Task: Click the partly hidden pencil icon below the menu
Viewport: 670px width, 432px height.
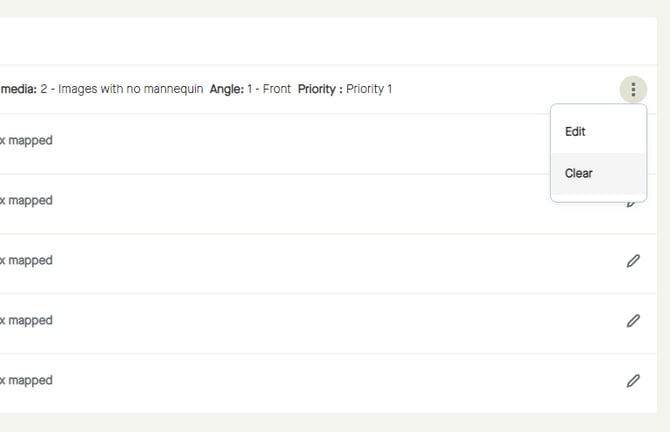Action: pyautogui.click(x=631, y=204)
